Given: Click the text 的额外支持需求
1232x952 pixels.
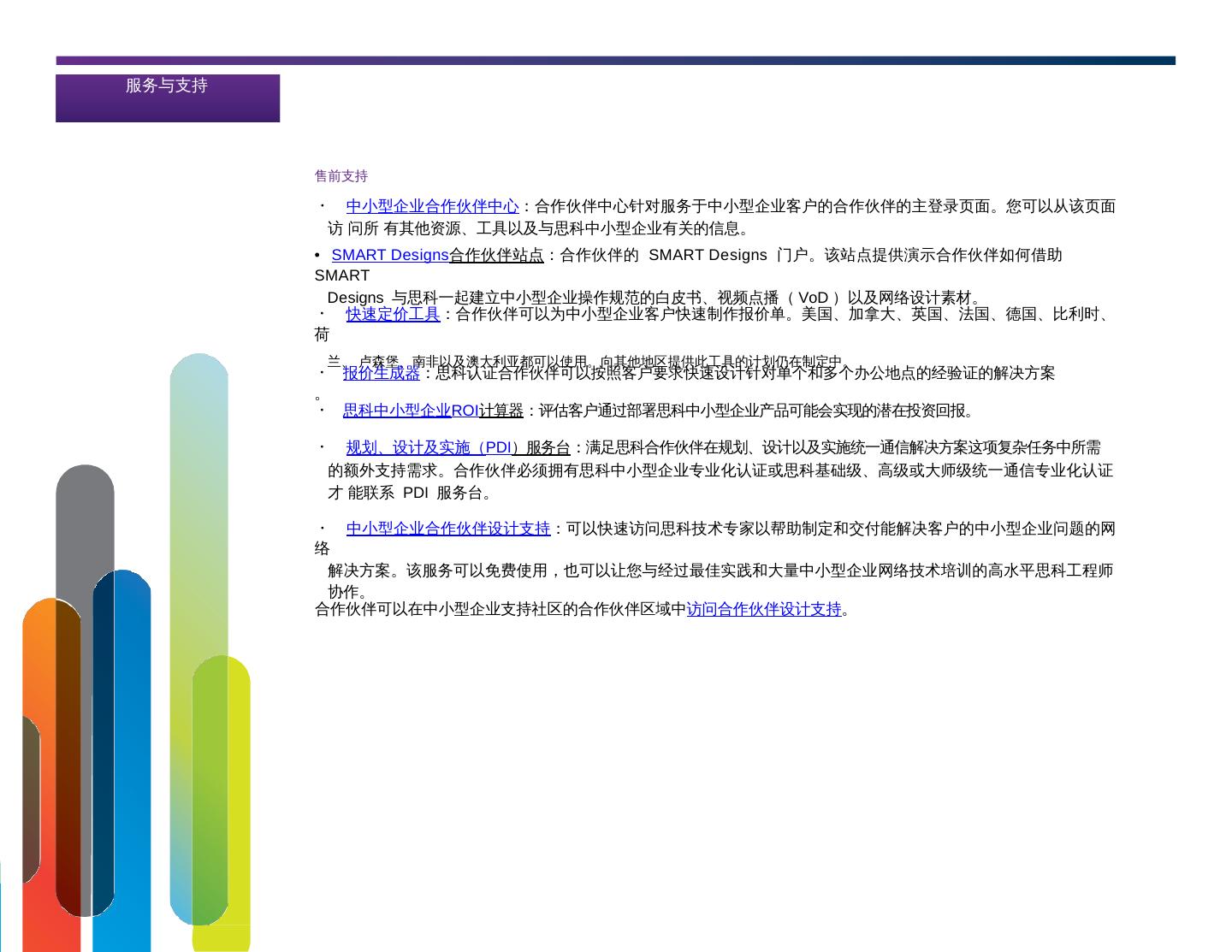Looking at the screenshot, I should point(382,470).
